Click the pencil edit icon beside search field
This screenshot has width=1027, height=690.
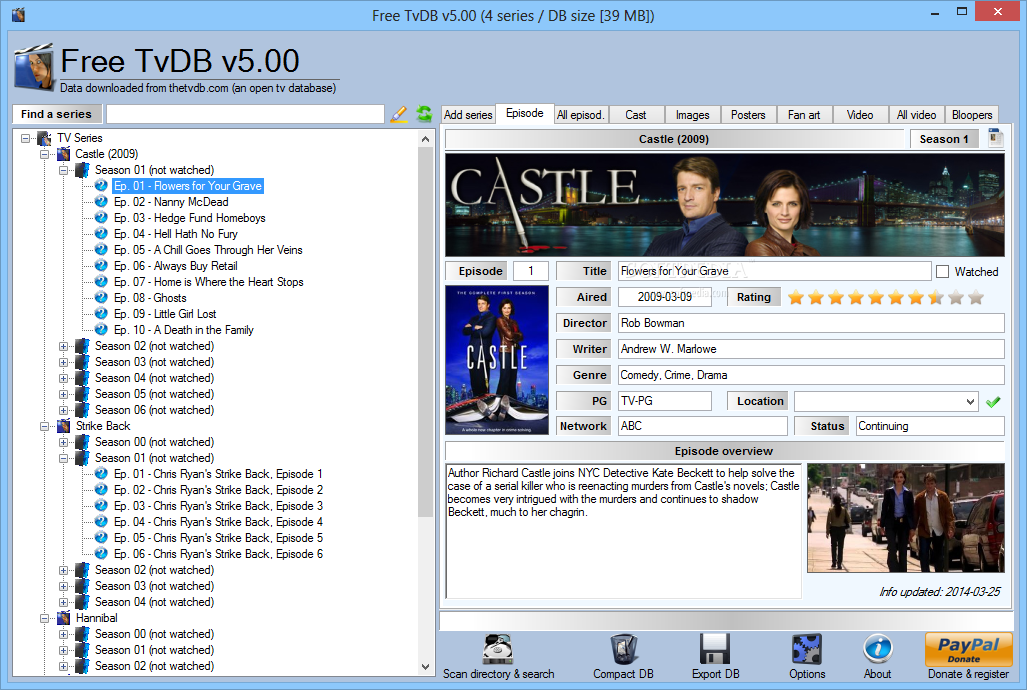pos(398,114)
